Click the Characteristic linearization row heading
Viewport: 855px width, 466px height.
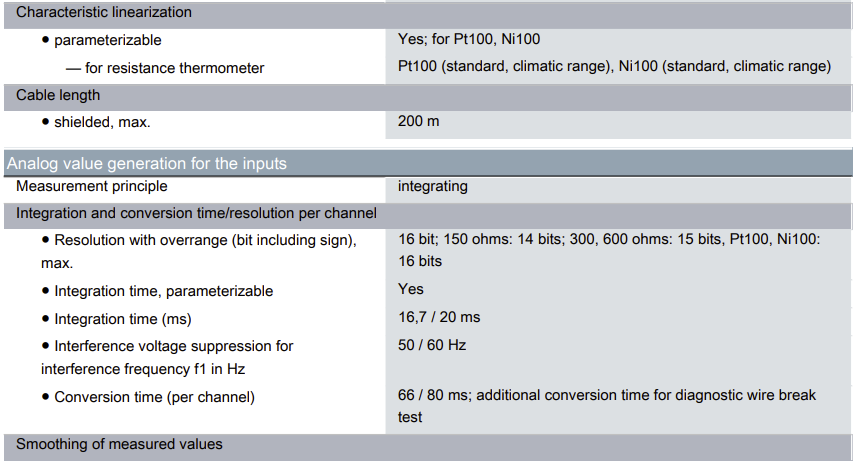(x=104, y=13)
